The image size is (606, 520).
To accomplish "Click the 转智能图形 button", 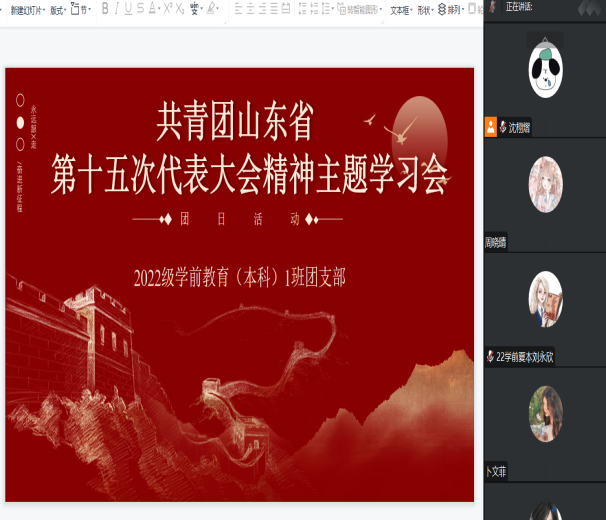I will click(x=361, y=10).
